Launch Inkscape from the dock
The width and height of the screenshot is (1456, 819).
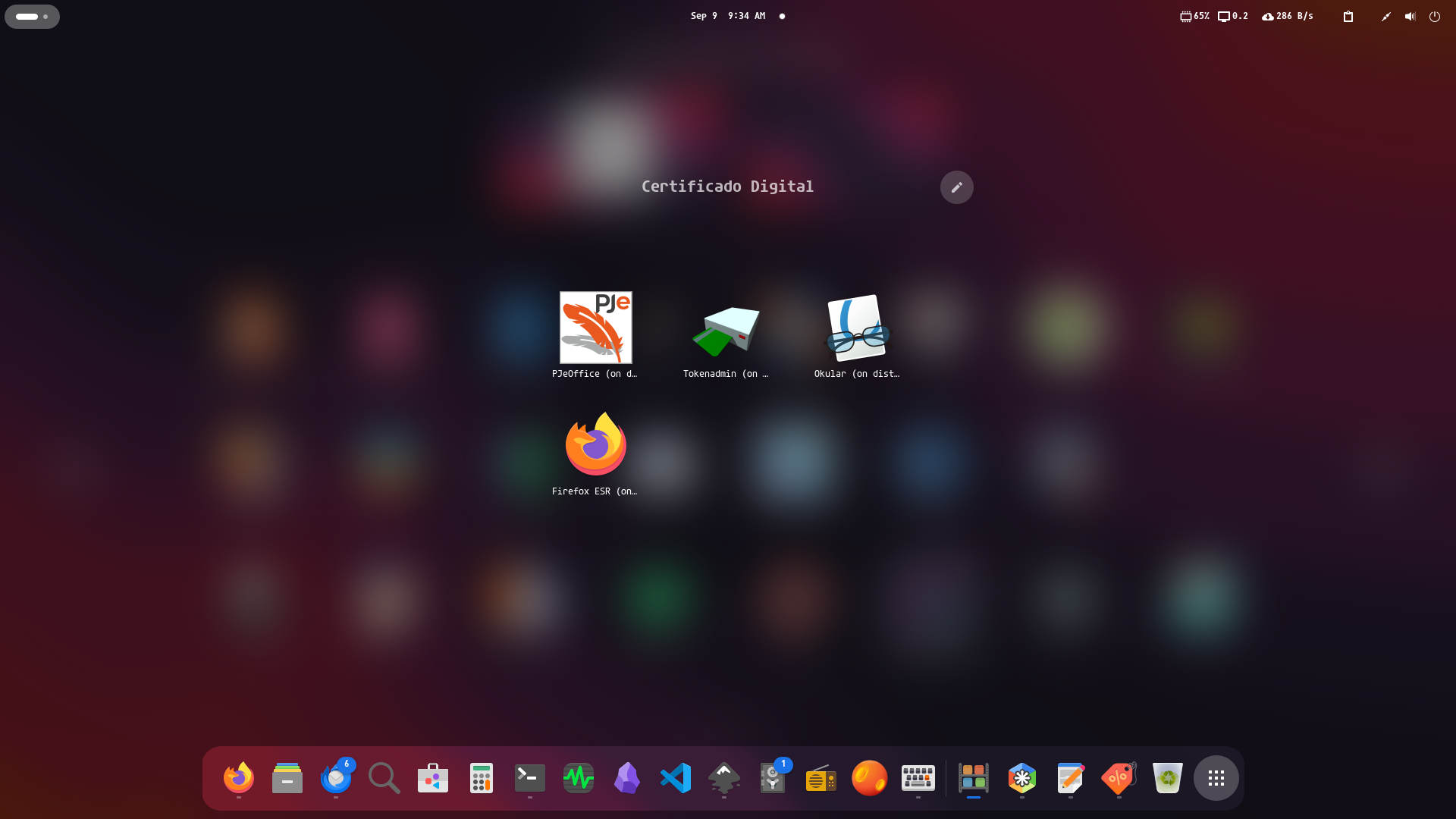pos(723,778)
